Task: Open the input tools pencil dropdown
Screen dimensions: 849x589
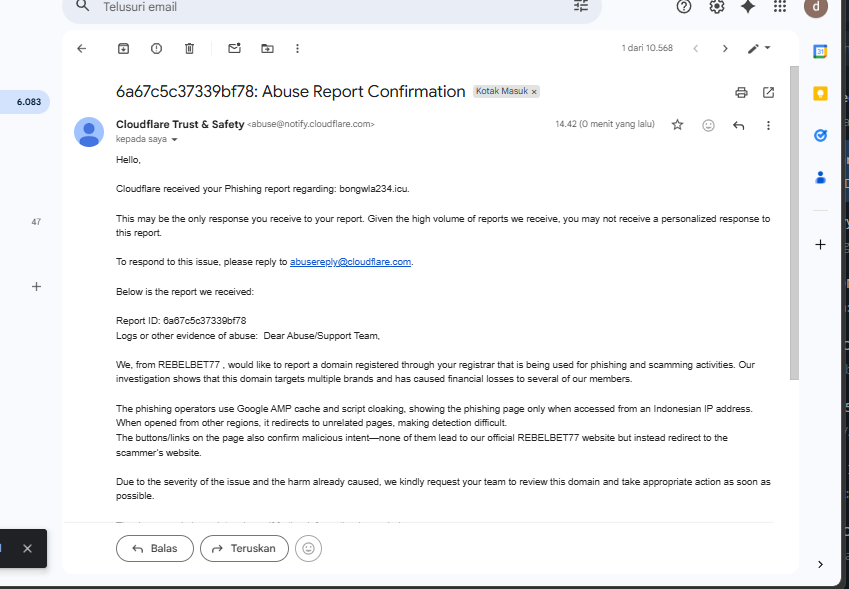Action: pos(759,49)
